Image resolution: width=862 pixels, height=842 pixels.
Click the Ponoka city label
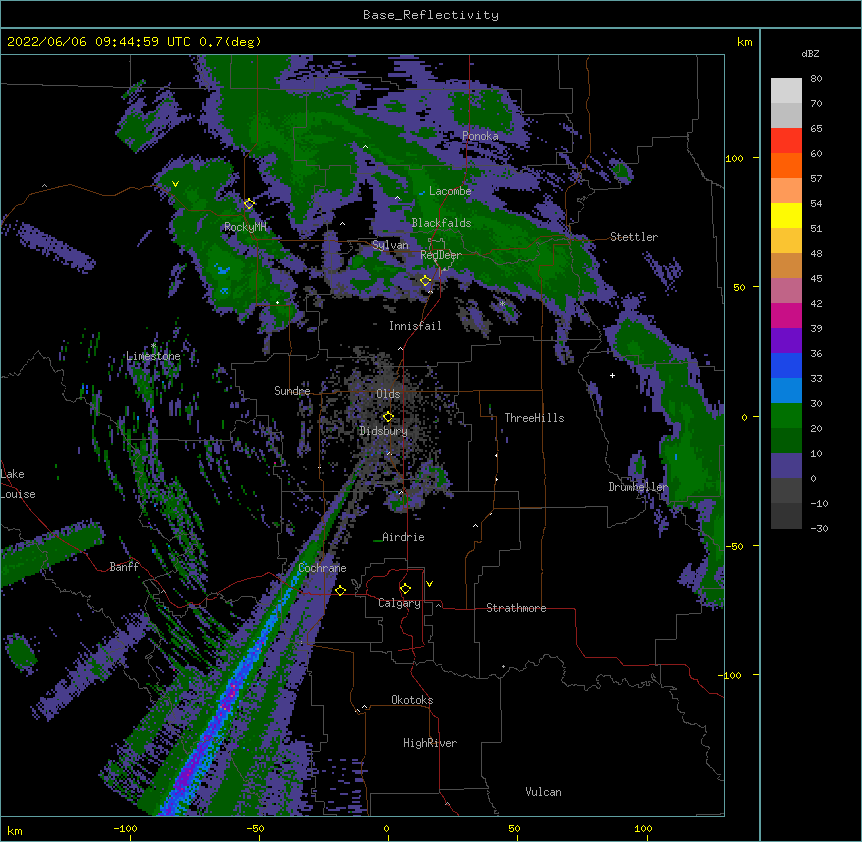(x=480, y=136)
